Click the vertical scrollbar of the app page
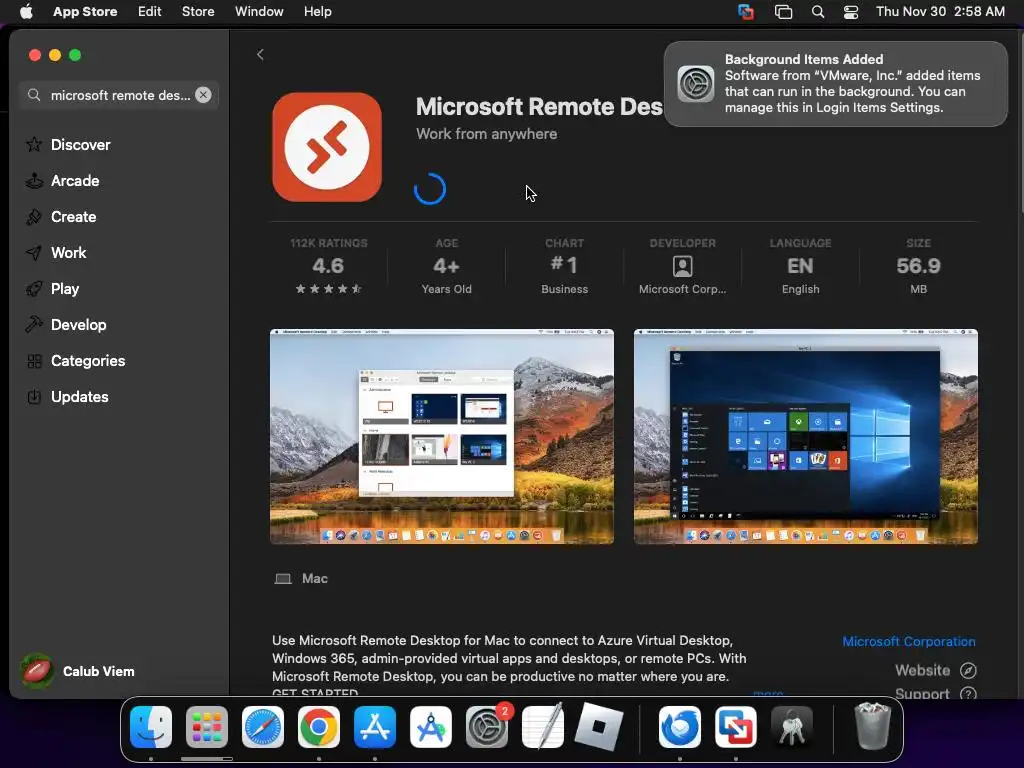This screenshot has width=1024, height=768. click(x=1020, y=121)
